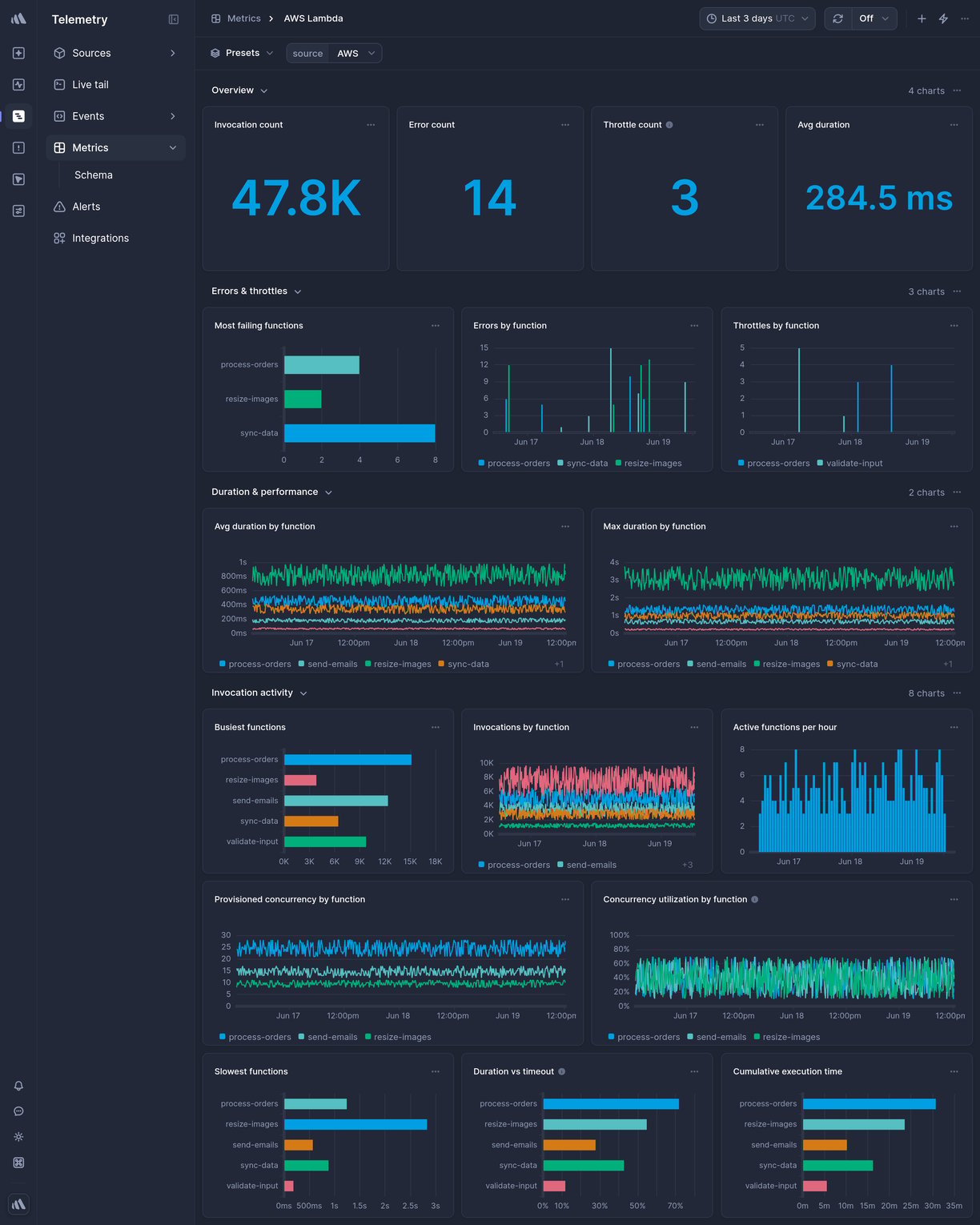
Task: Collapse the Invocation activity section
Action: click(x=303, y=693)
